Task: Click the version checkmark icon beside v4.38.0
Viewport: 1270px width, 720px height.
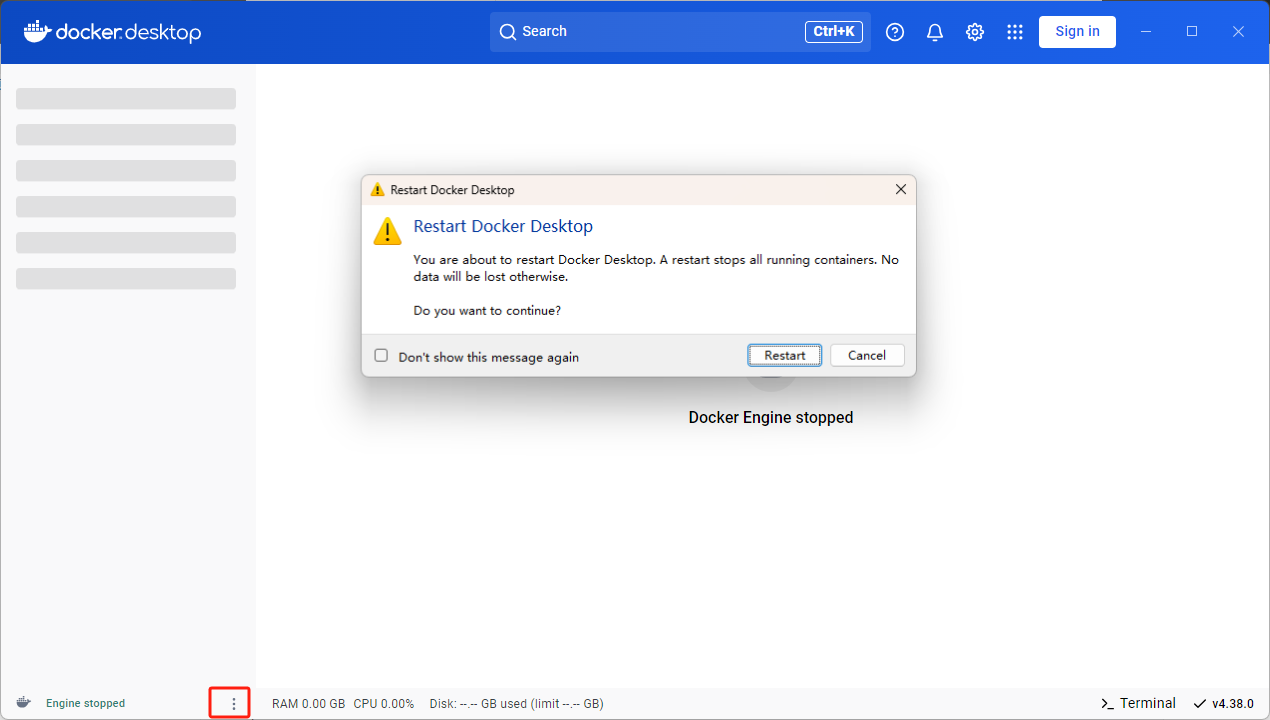Action: 1199,703
